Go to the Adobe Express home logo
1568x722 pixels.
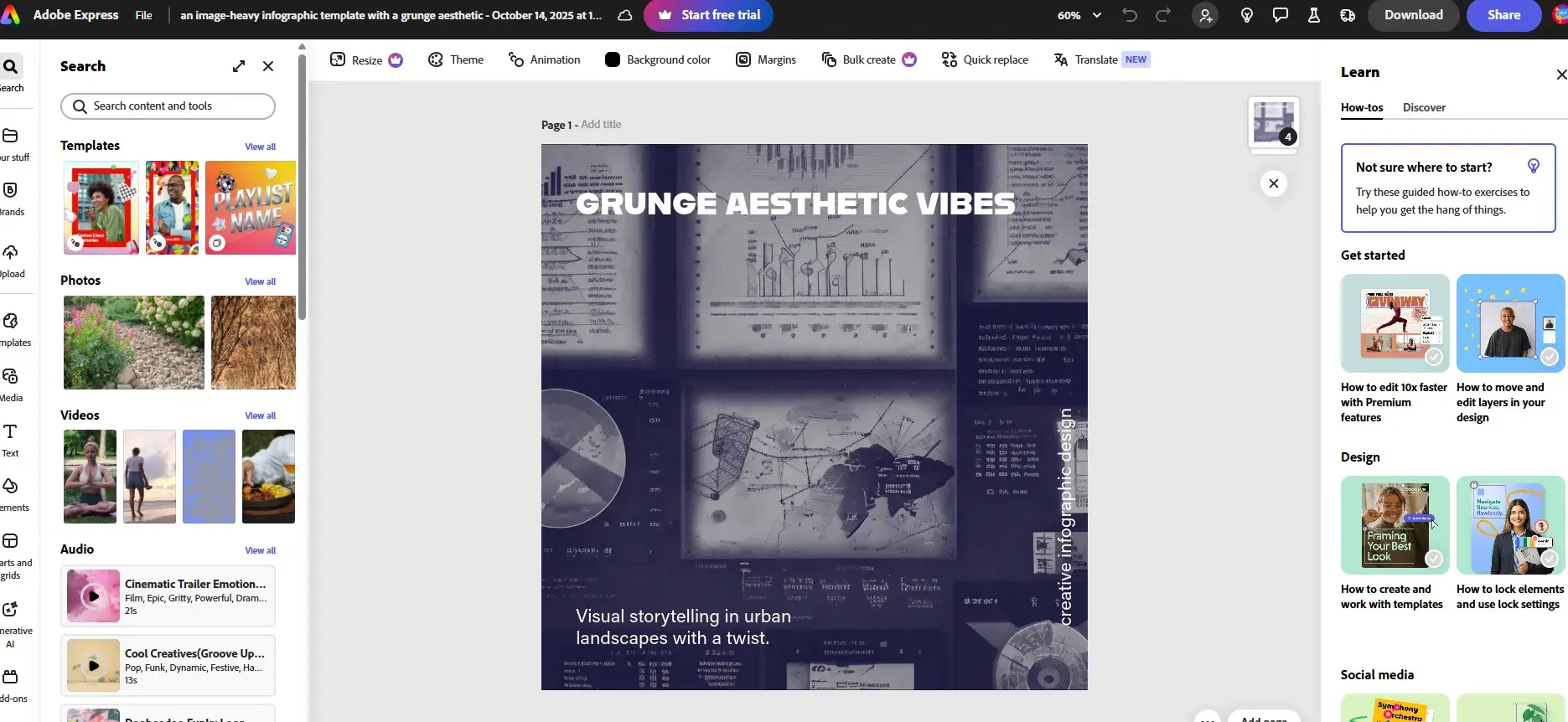coord(10,15)
